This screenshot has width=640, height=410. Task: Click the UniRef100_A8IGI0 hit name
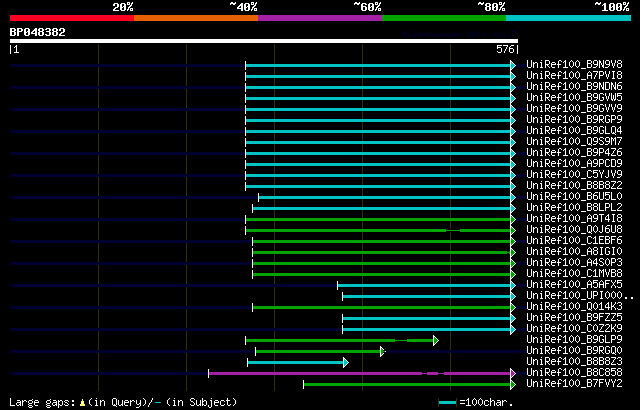574,252
